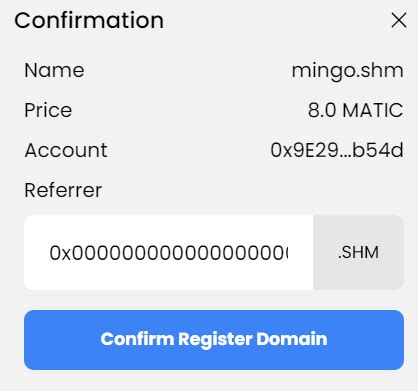
Task: Click the Confirmation dialog title
Action: click(x=89, y=20)
